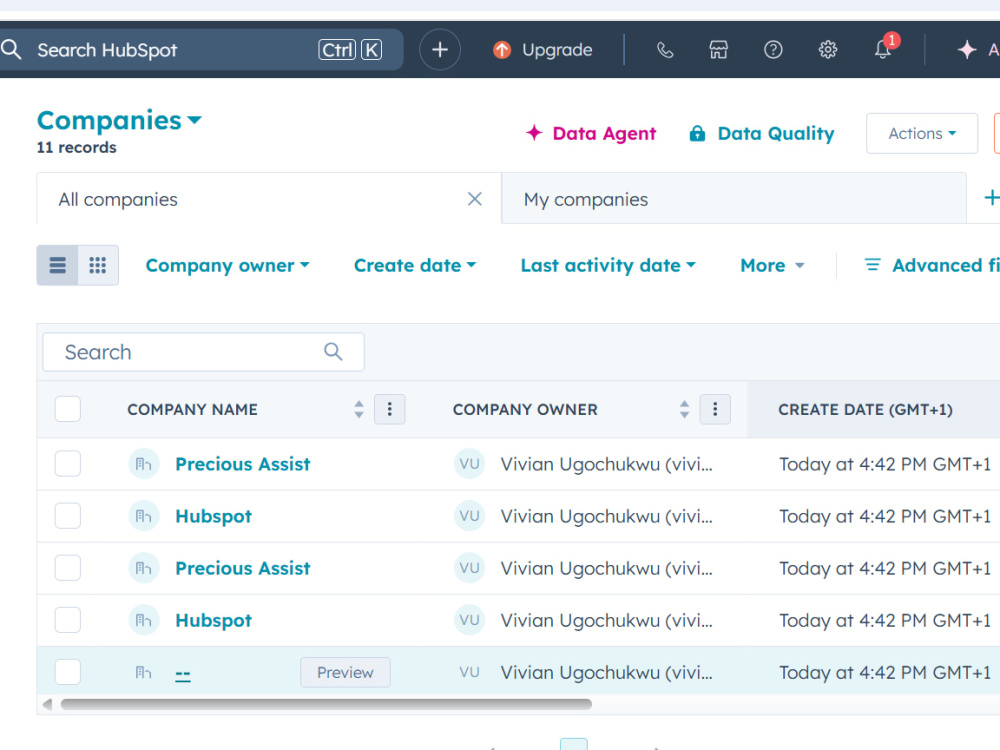Image resolution: width=1000 pixels, height=750 pixels.
Task: Open the Actions dropdown
Action: point(922,133)
